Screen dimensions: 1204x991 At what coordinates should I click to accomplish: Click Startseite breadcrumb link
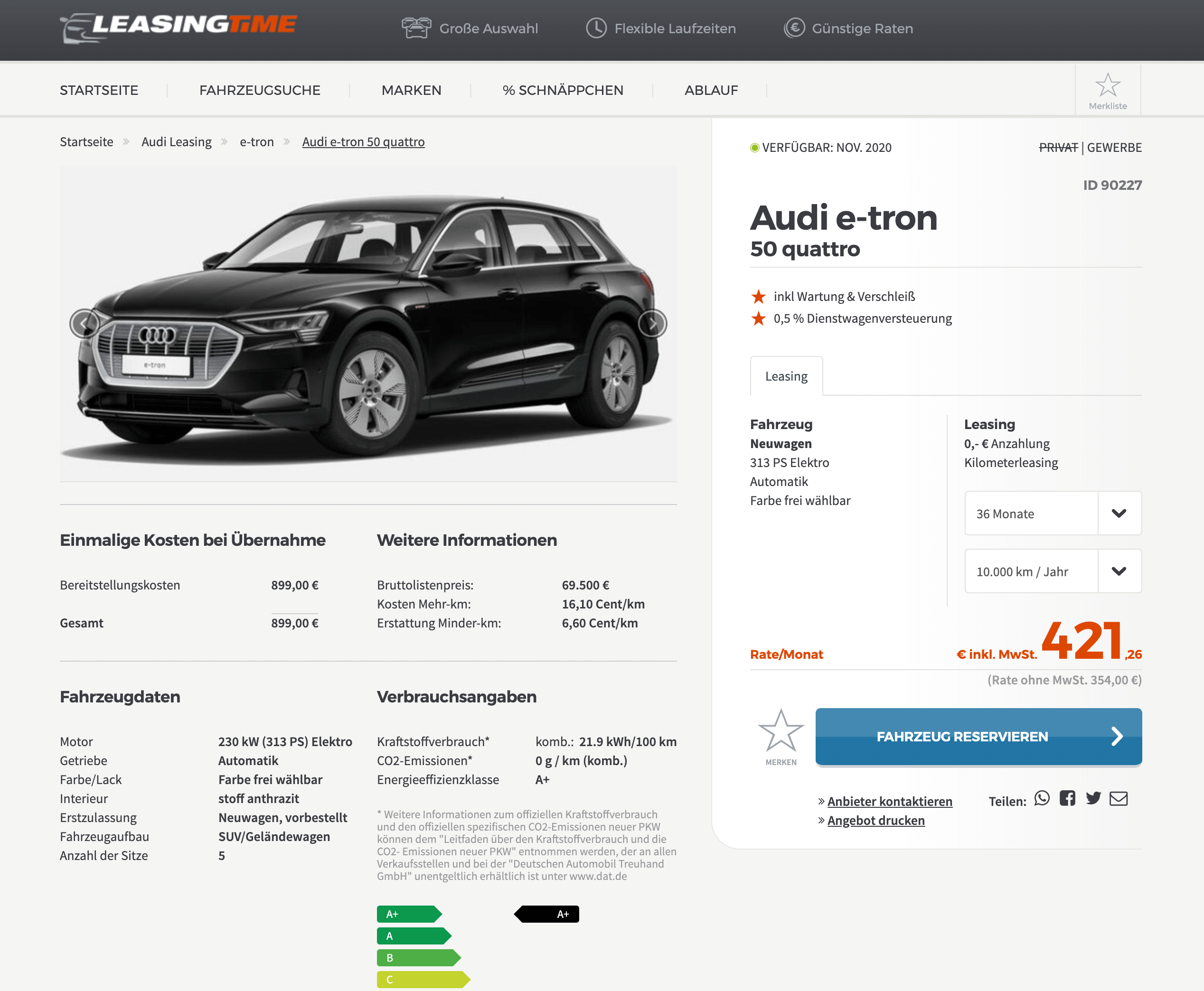pyautogui.click(x=86, y=141)
